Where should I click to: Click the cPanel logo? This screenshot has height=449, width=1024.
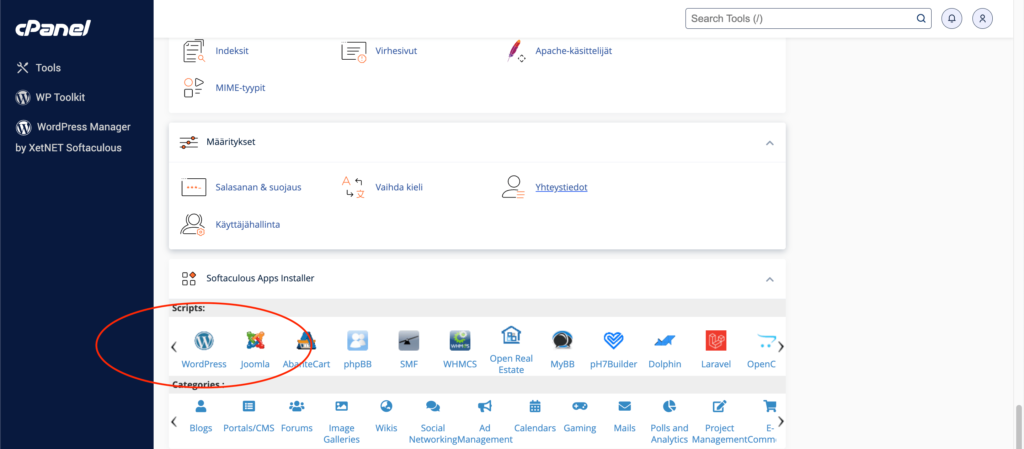[x=52, y=27]
